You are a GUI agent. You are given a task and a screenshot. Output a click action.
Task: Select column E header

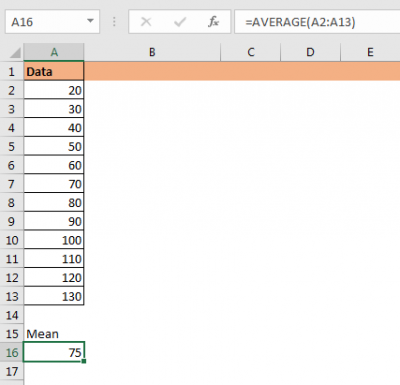tap(370, 52)
